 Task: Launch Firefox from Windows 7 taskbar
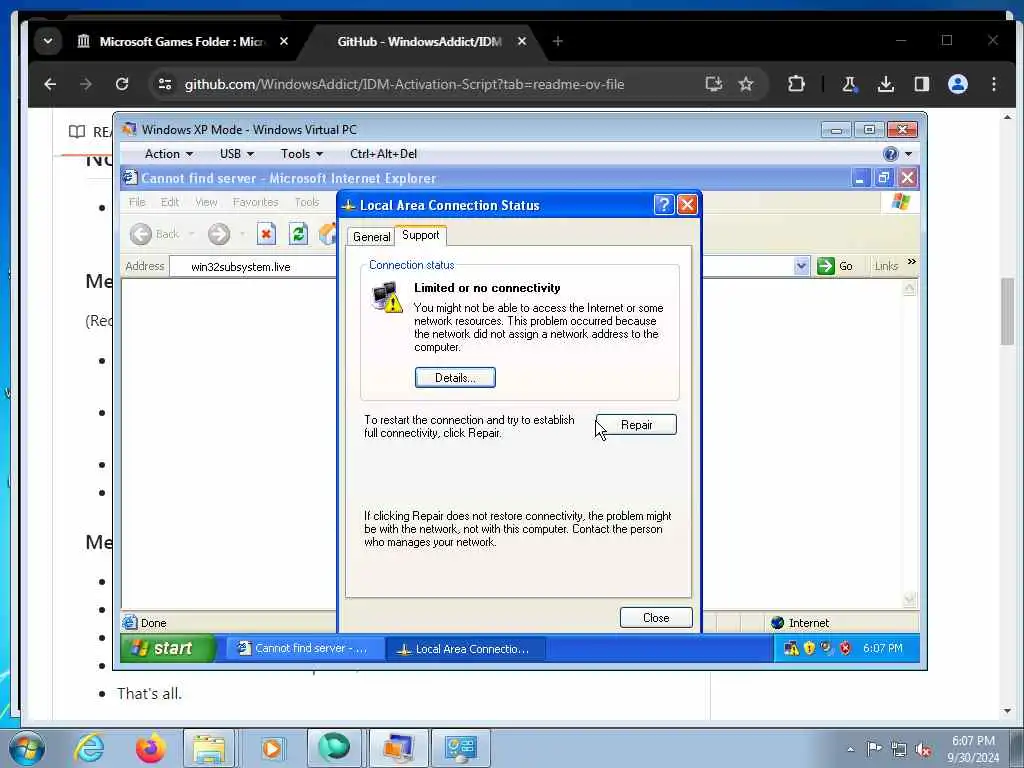point(150,748)
